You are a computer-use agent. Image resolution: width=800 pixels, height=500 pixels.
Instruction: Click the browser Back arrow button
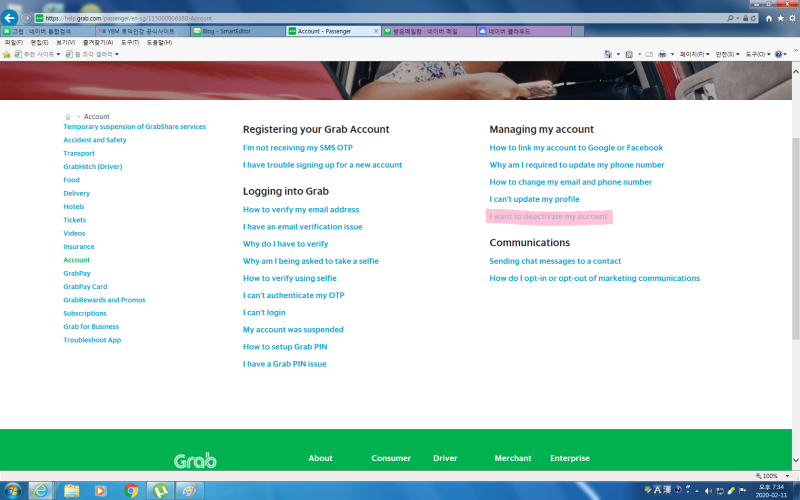9,18
